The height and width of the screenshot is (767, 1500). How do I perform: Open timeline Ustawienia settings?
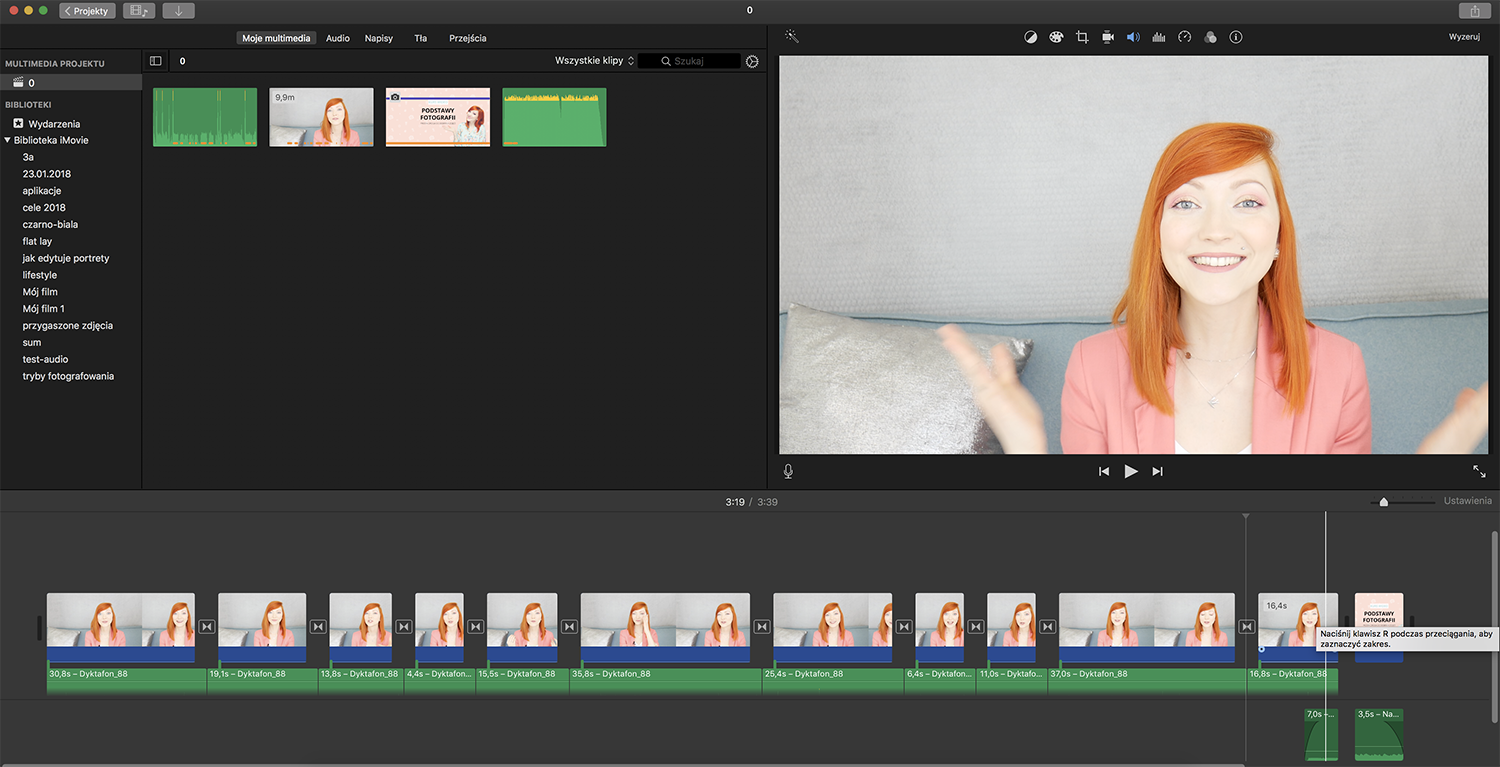pos(1467,501)
